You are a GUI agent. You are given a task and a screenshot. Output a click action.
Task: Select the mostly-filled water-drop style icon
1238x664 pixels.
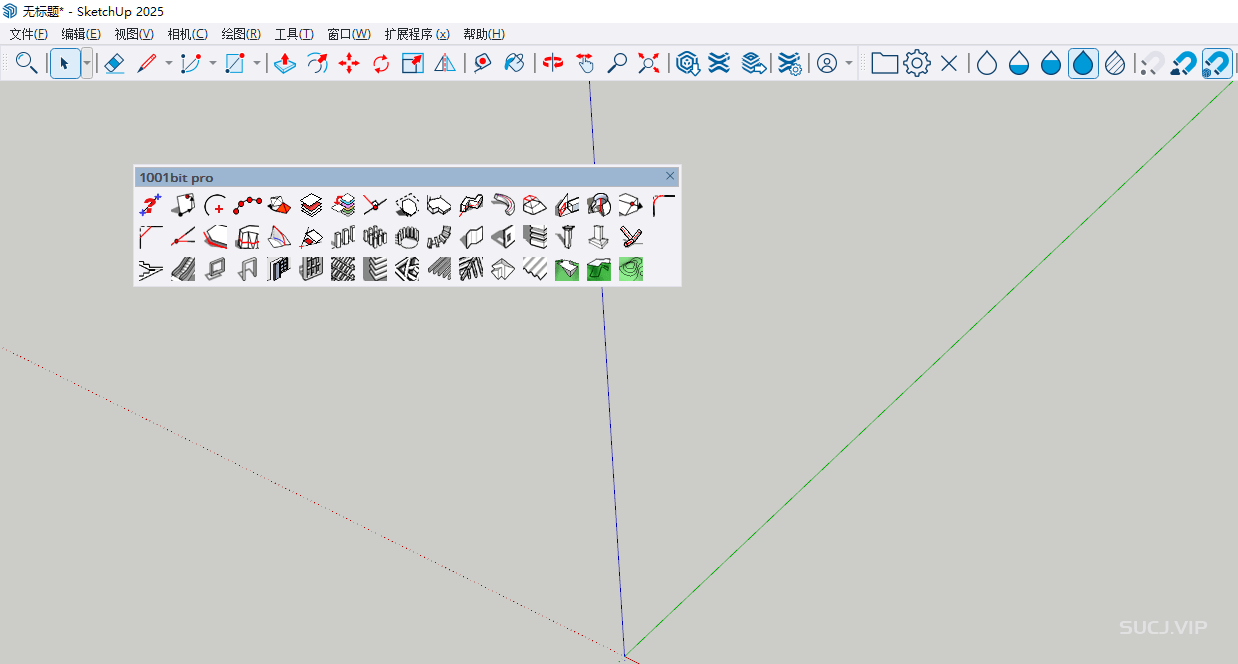1051,63
